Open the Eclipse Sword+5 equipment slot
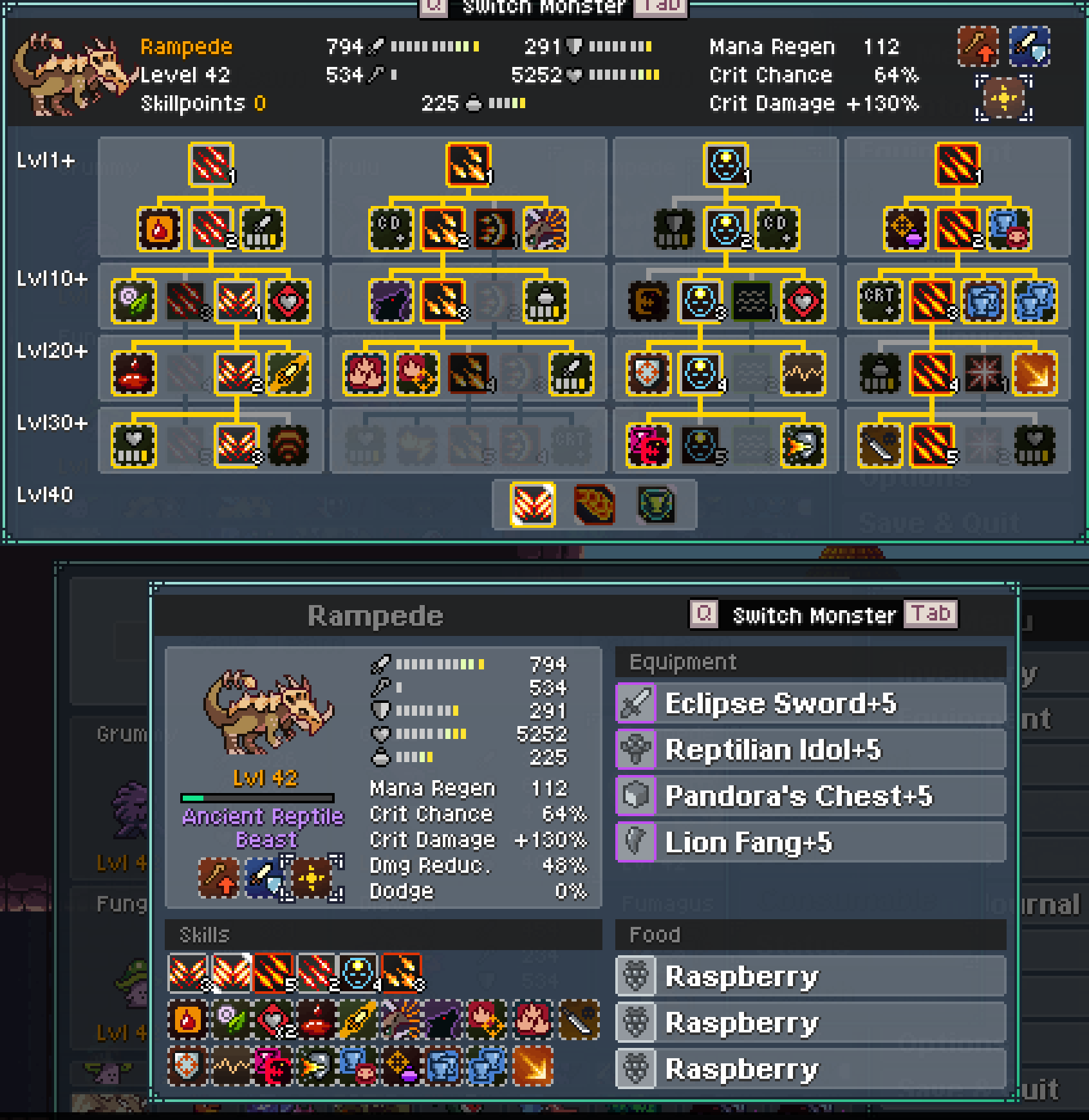1089x1120 pixels. pos(811,704)
